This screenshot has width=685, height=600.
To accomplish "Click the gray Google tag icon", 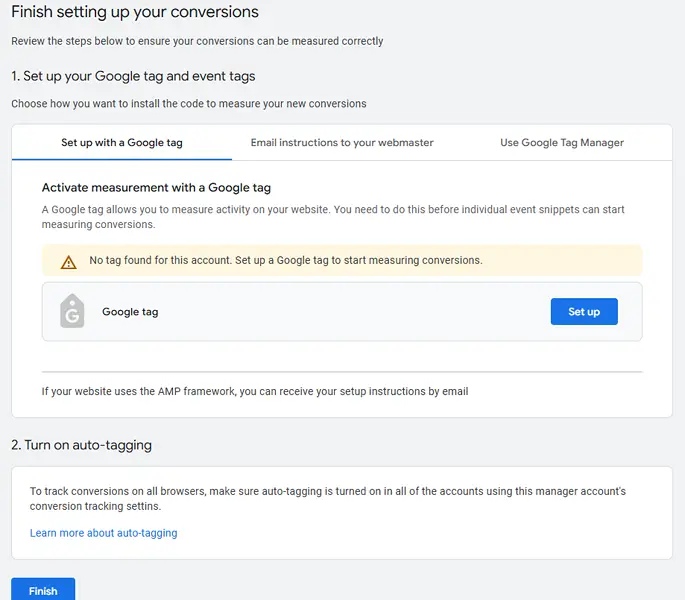I will pyautogui.click(x=72, y=311).
